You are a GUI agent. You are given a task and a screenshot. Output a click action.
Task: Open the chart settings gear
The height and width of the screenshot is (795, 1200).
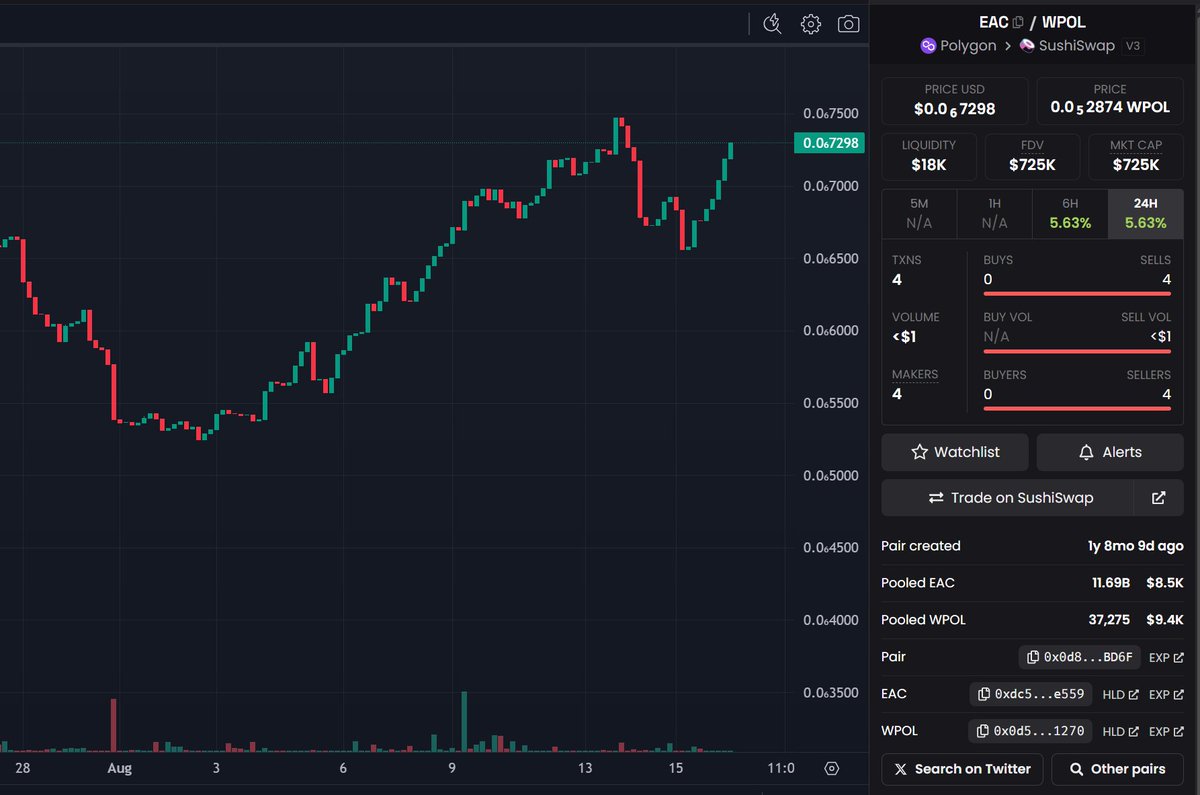[x=810, y=24]
